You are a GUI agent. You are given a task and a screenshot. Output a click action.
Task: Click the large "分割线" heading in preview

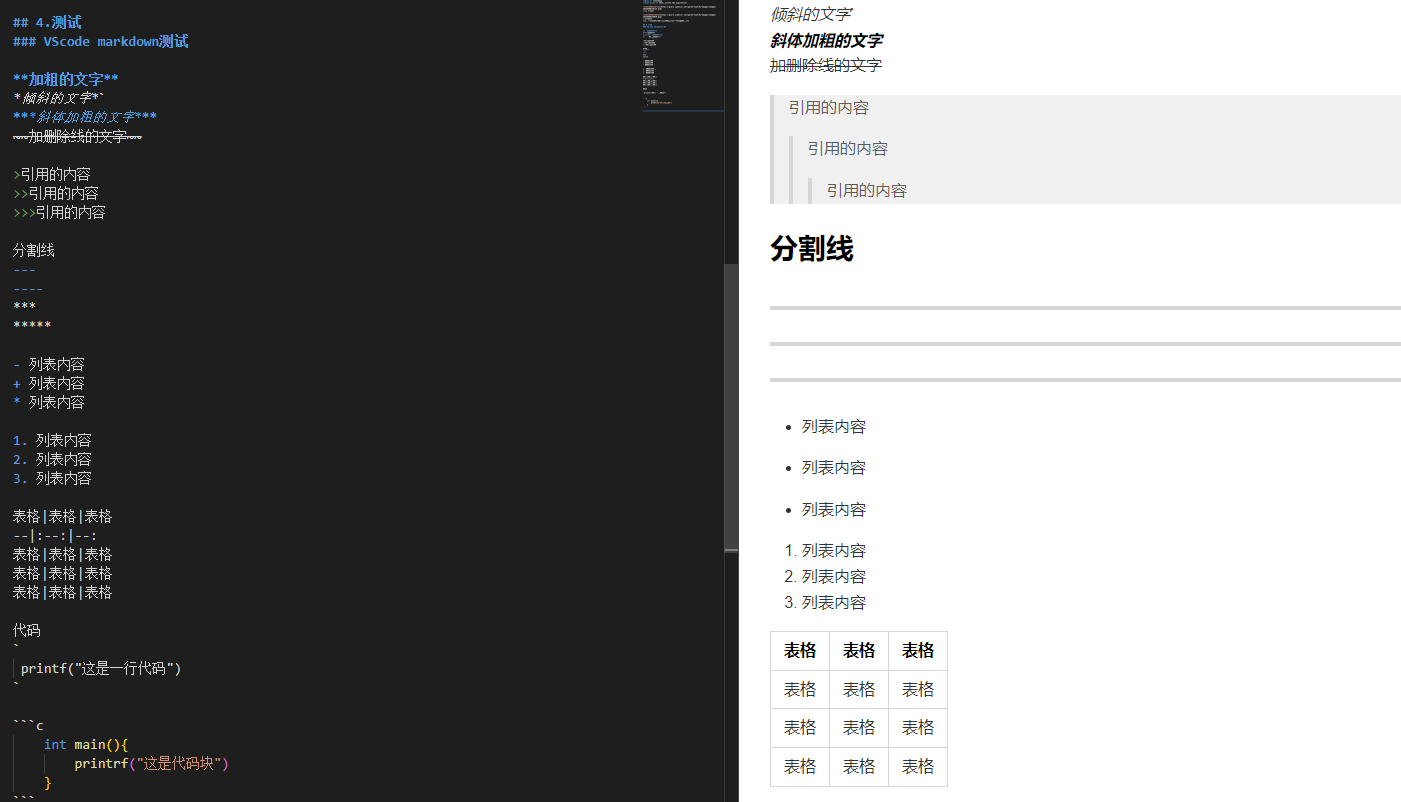coord(812,249)
